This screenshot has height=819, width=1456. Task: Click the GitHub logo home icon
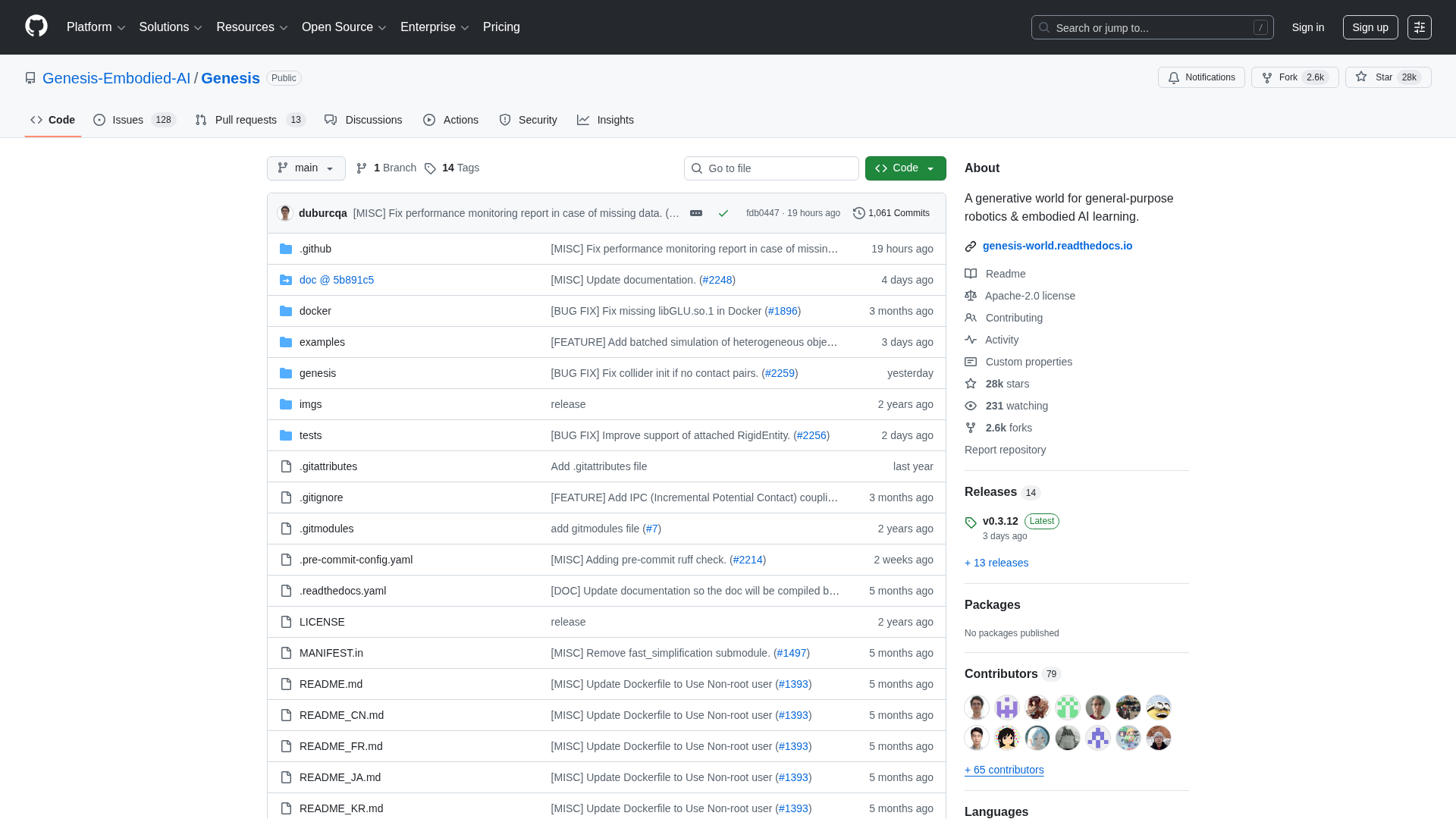pyautogui.click(x=36, y=27)
